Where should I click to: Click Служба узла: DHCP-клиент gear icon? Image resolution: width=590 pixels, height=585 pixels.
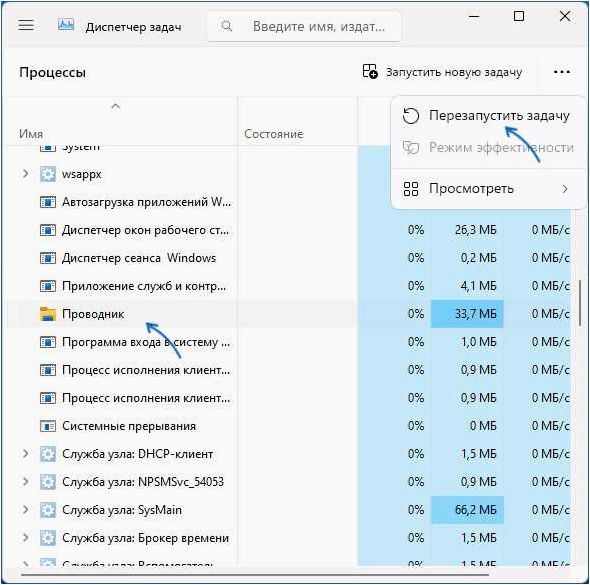48,454
